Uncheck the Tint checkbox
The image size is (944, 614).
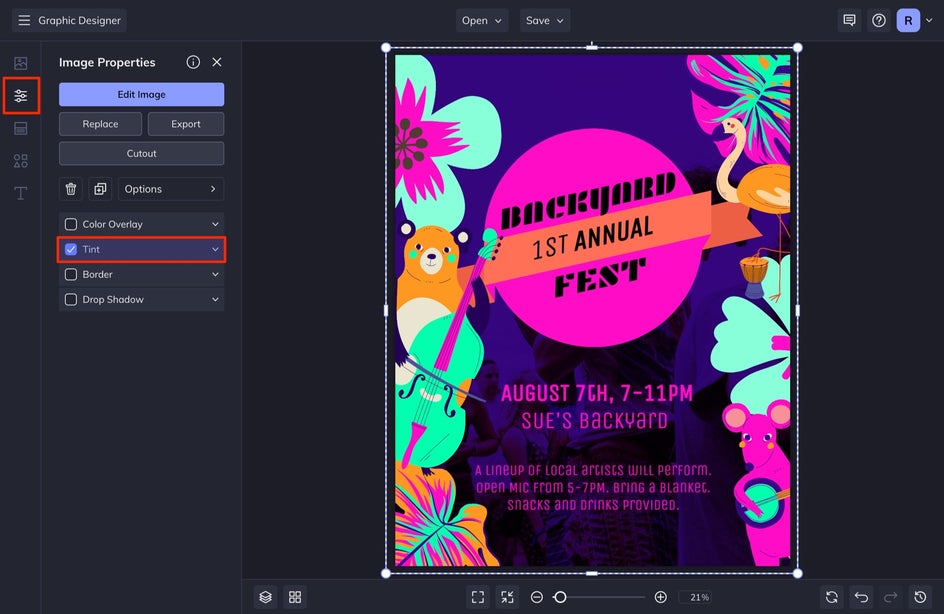tap(71, 250)
